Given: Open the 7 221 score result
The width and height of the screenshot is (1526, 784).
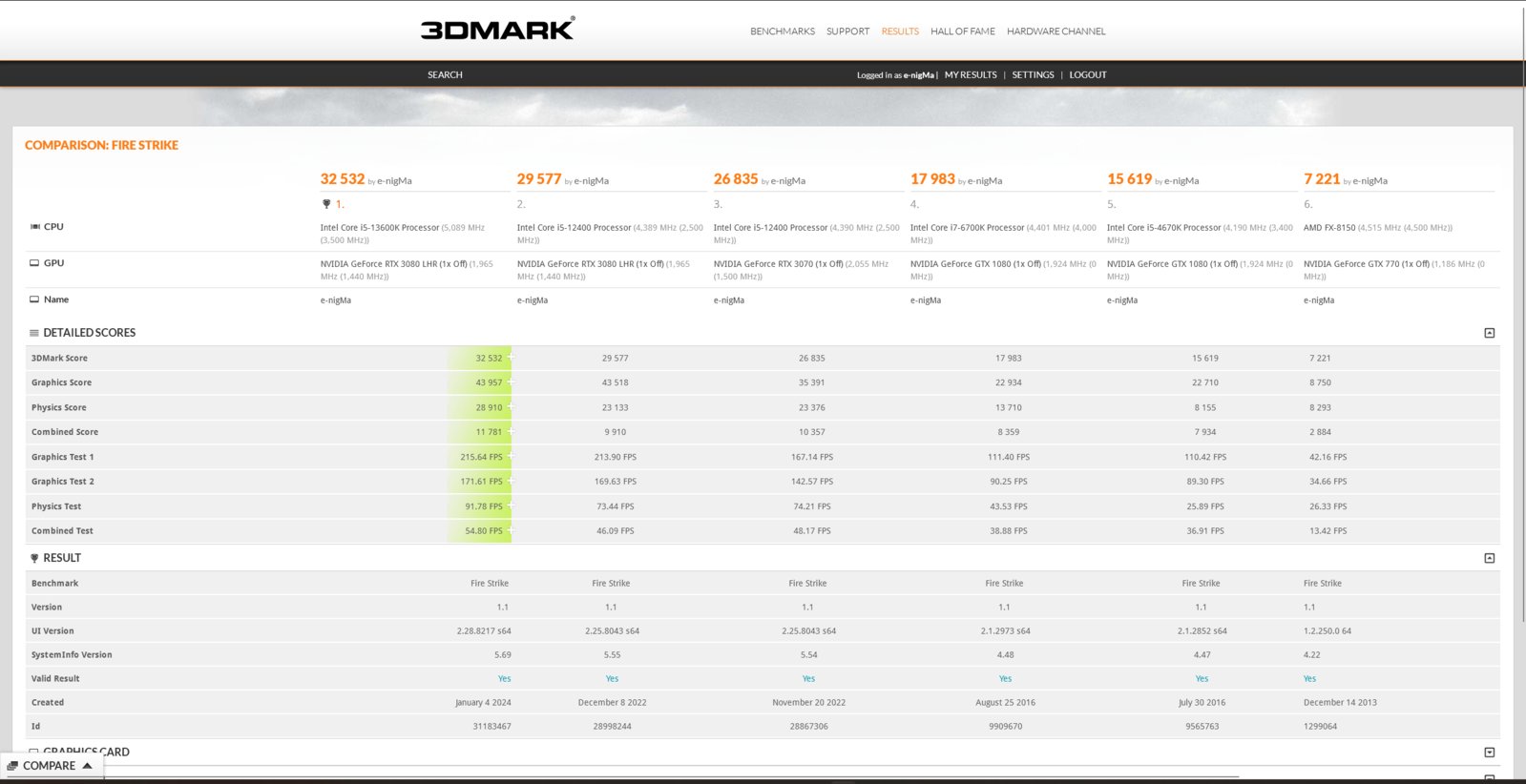Looking at the screenshot, I should [1322, 179].
